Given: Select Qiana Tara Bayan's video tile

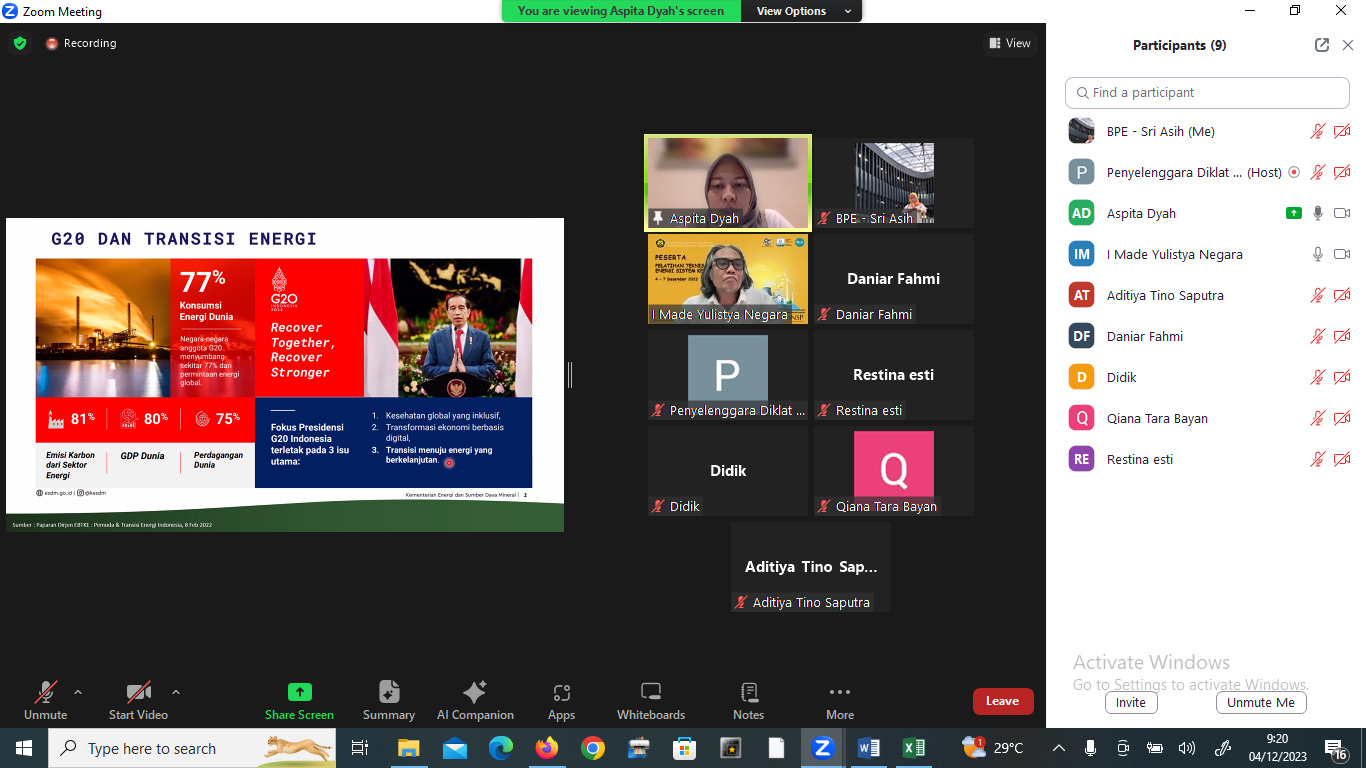Looking at the screenshot, I should (x=894, y=471).
